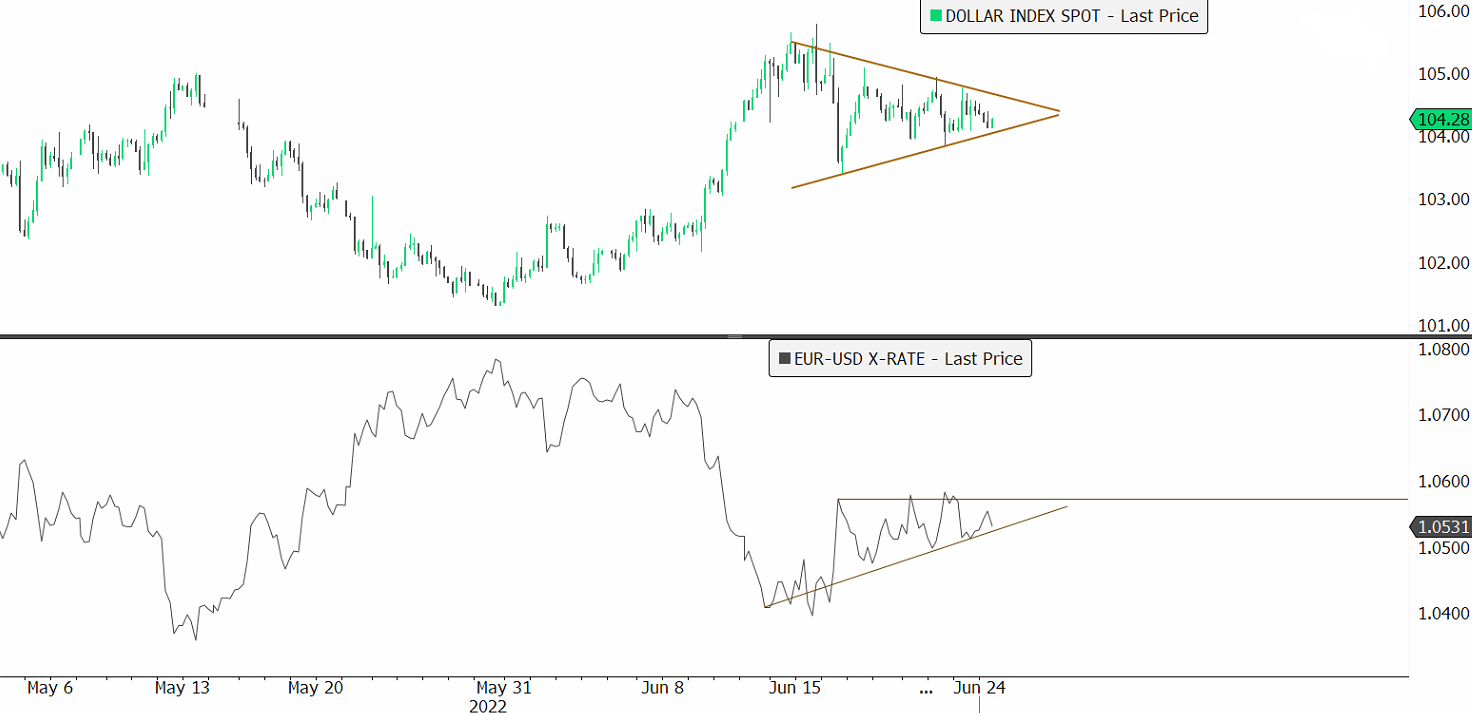Click the gray 1.0531 last price tag
Image resolution: width=1472 pixels, height=713 pixels.
pyautogui.click(x=1442, y=527)
